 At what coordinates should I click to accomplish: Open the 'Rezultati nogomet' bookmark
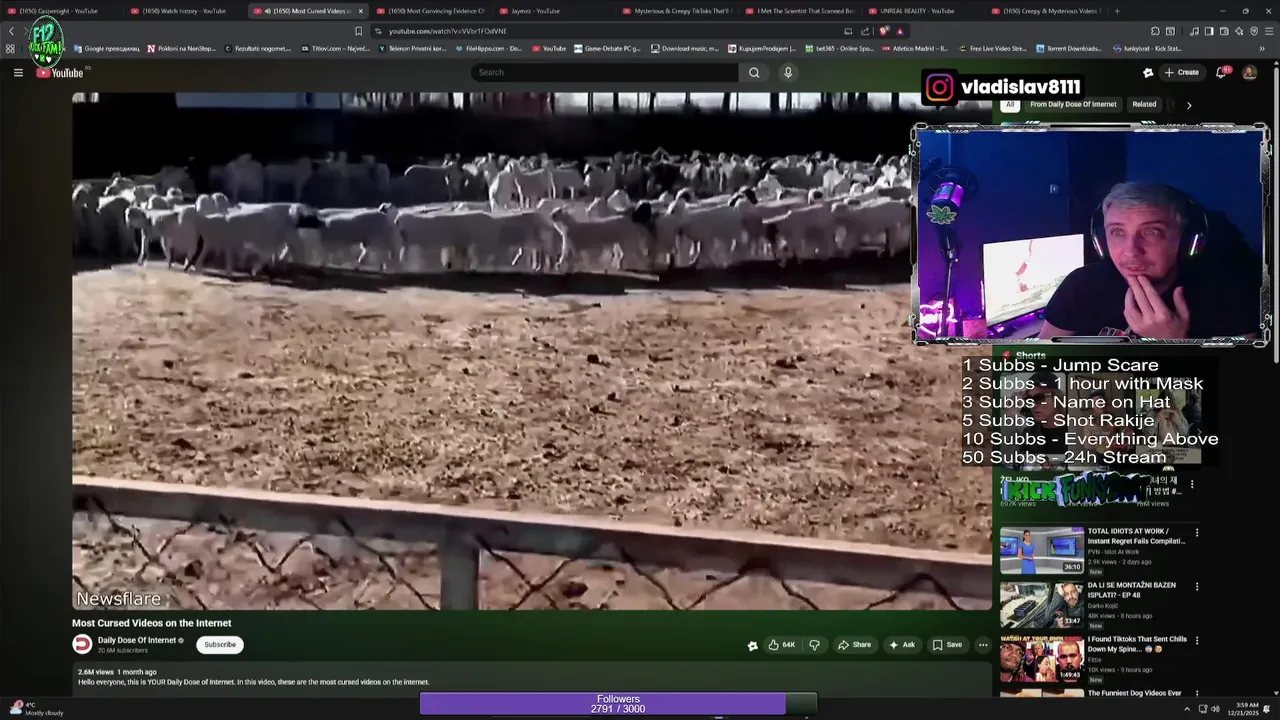tap(257, 48)
